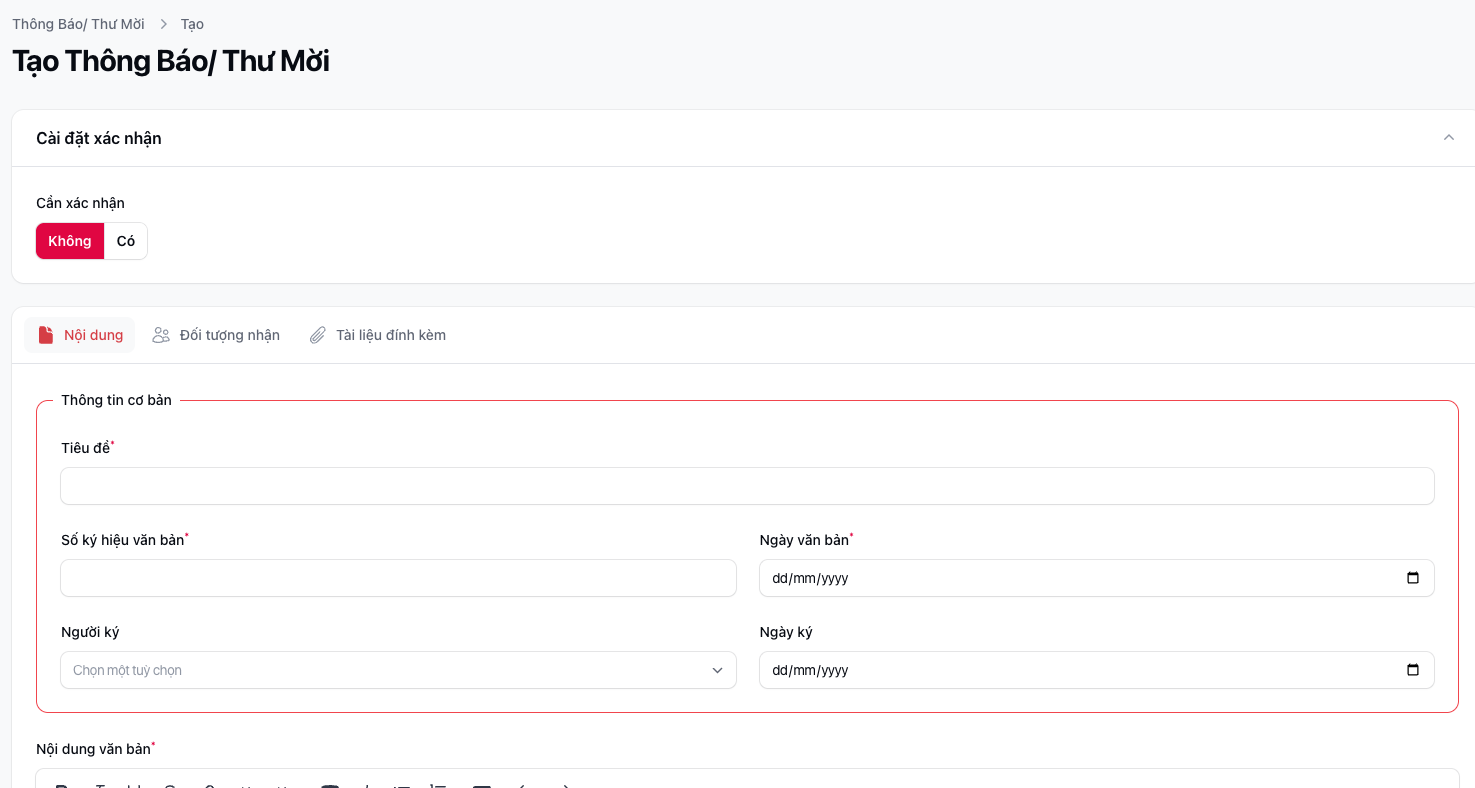Click the Ngày văn bản dd/mm/yyyy date text
1475x788 pixels.
[x=811, y=578]
